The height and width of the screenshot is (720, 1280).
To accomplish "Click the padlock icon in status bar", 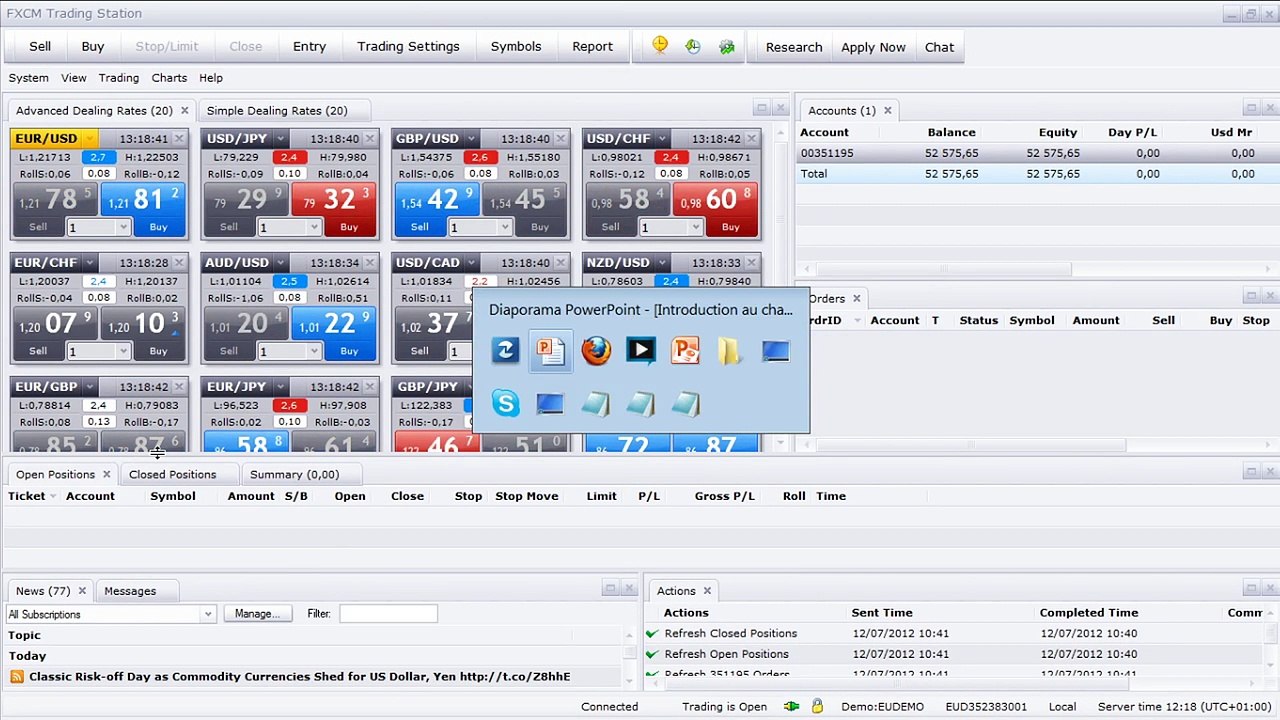I will click(x=817, y=706).
